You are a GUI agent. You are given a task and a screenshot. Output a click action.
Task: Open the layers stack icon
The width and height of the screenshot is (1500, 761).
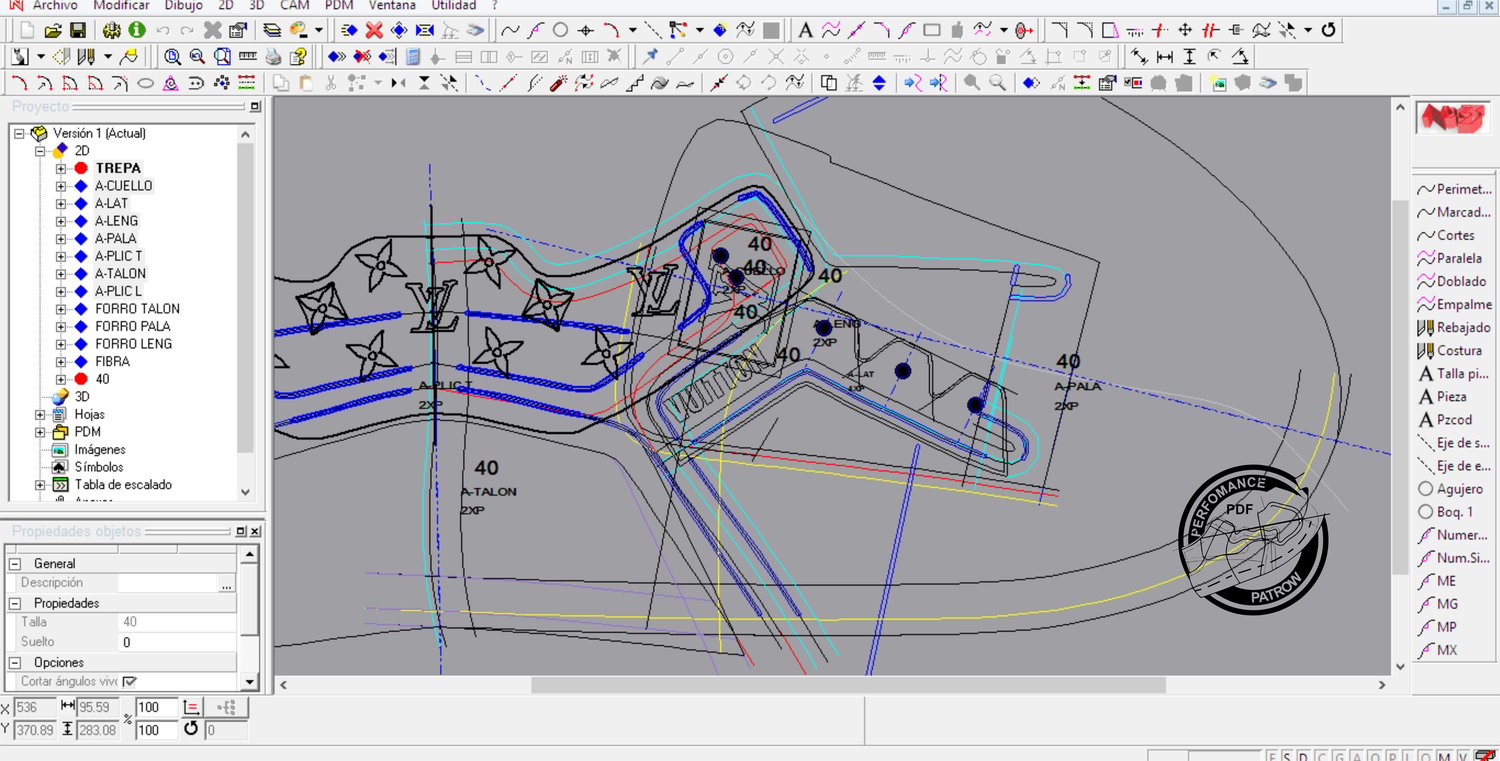[272, 30]
